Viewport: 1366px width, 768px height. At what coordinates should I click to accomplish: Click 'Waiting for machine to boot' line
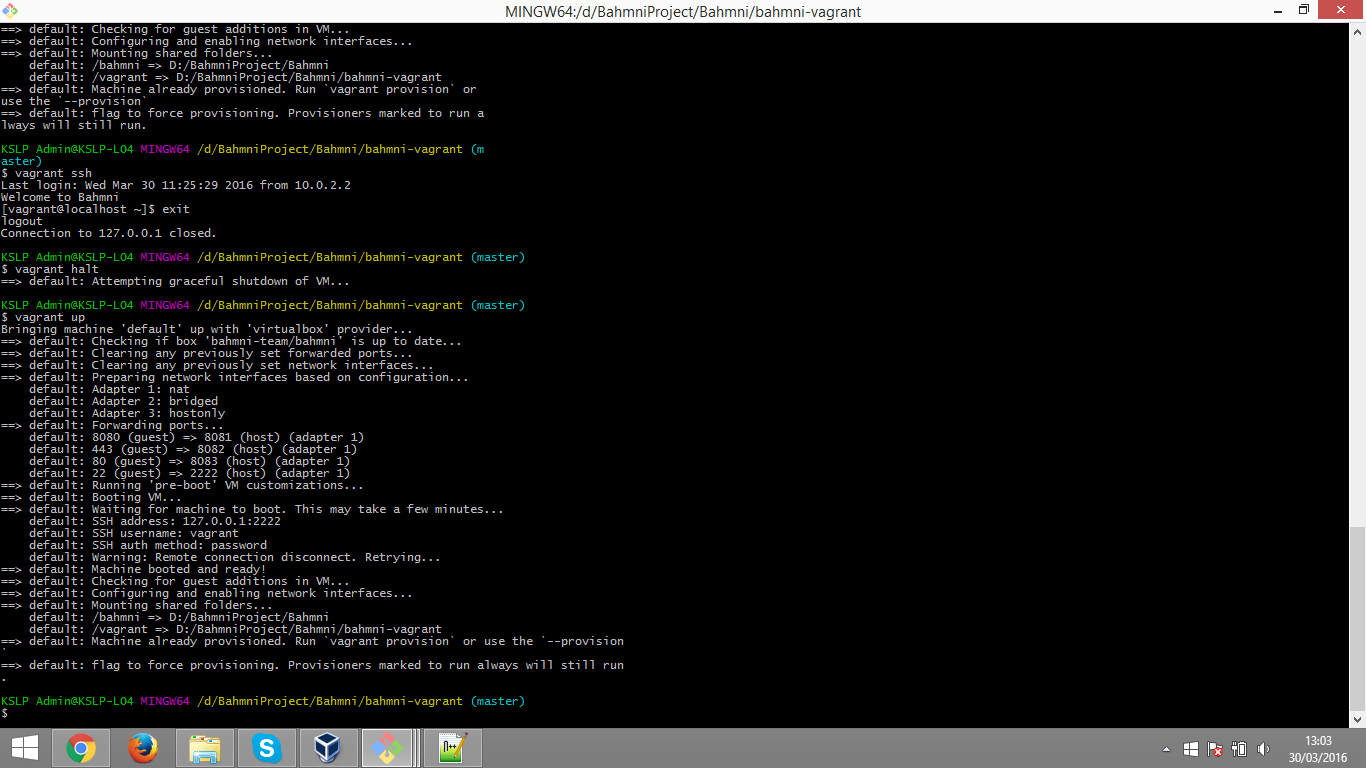252,509
